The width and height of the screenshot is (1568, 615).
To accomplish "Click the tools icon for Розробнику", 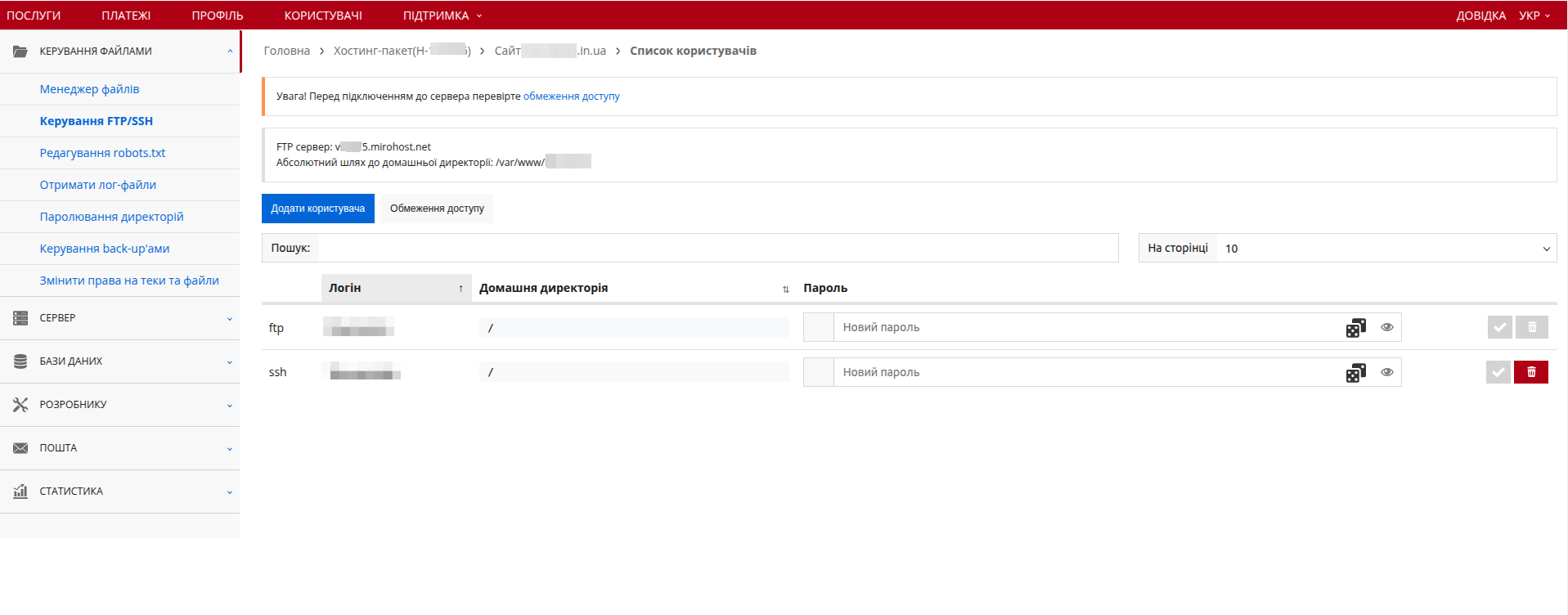I will (20, 405).
